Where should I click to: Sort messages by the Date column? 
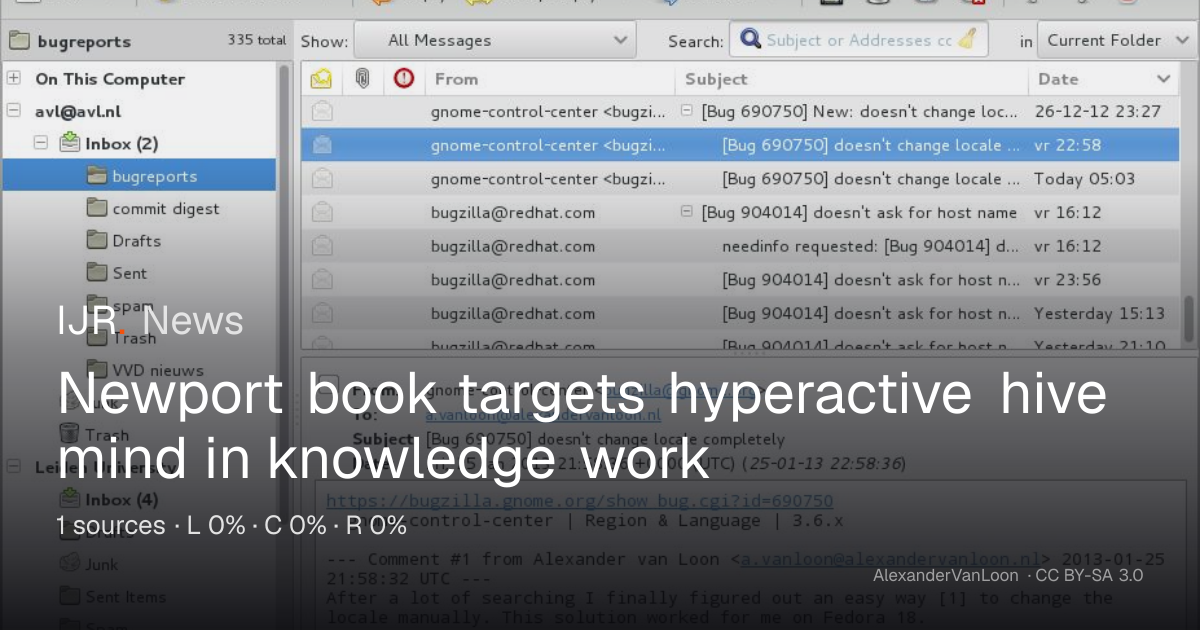point(1103,79)
